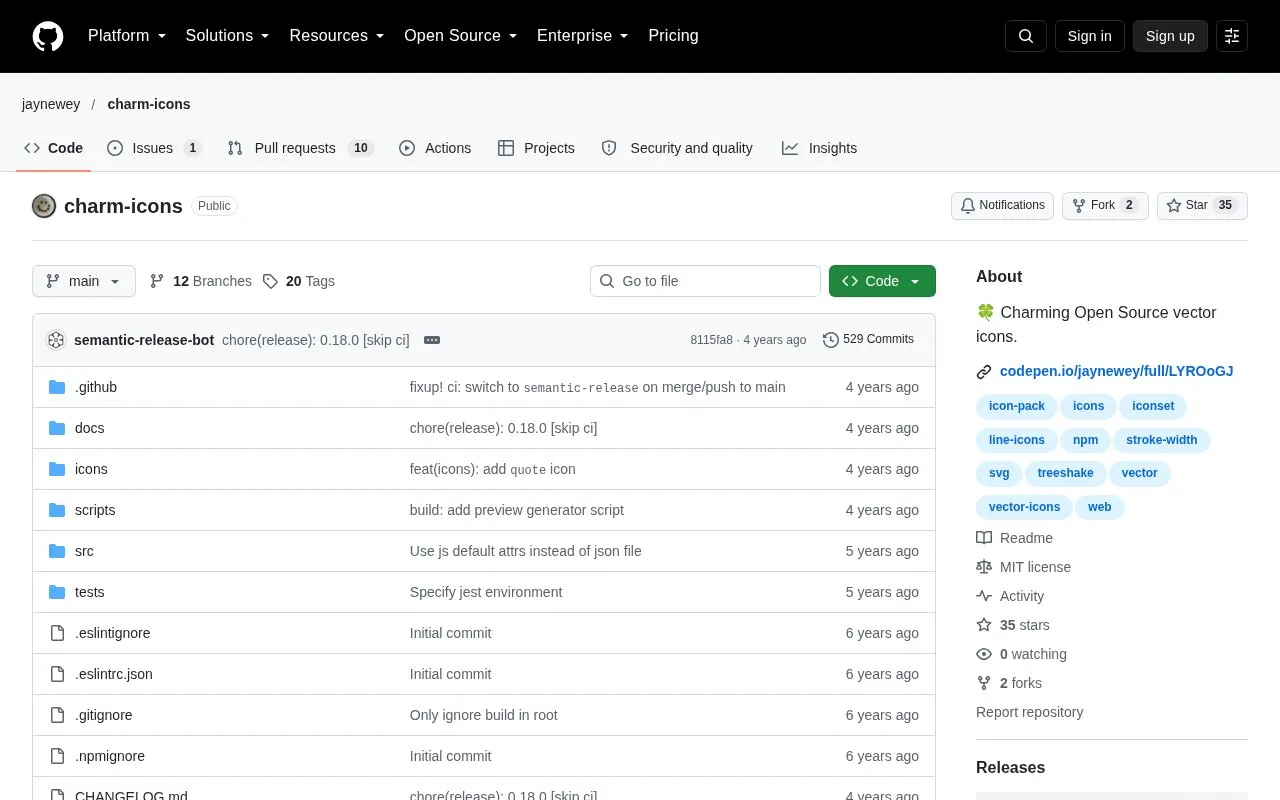Open the search magnifier icon
The width and height of the screenshot is (1280, 800).
coord(1026,36)
